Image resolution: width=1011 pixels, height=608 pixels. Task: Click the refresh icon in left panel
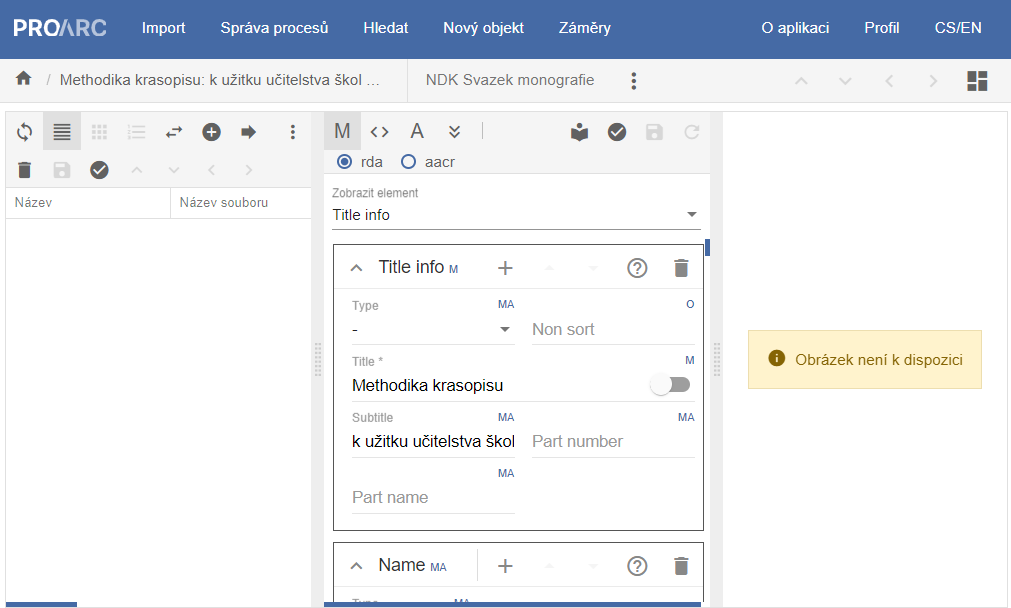(x=24, y=131)
